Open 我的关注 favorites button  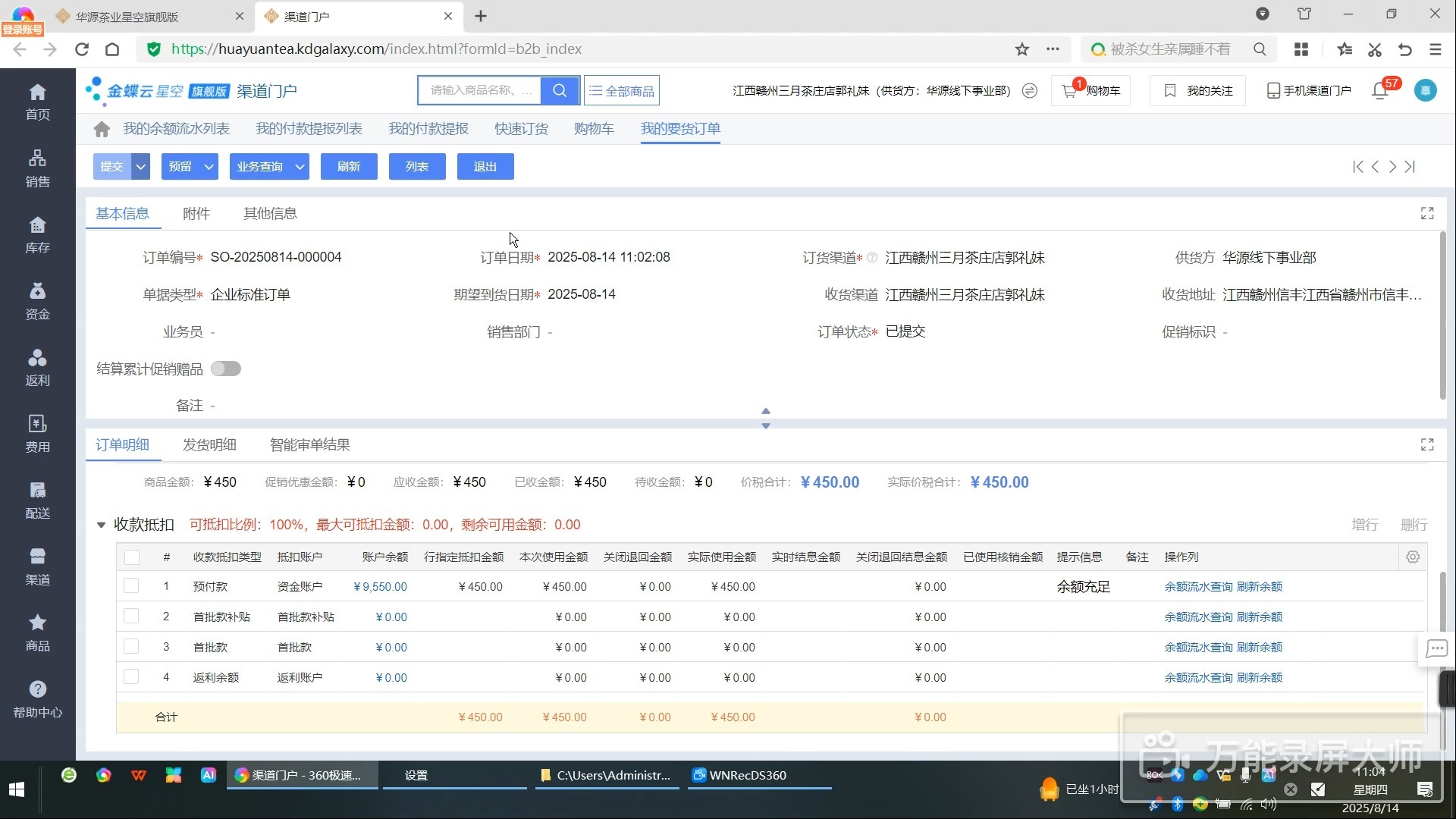(1197, 90)
